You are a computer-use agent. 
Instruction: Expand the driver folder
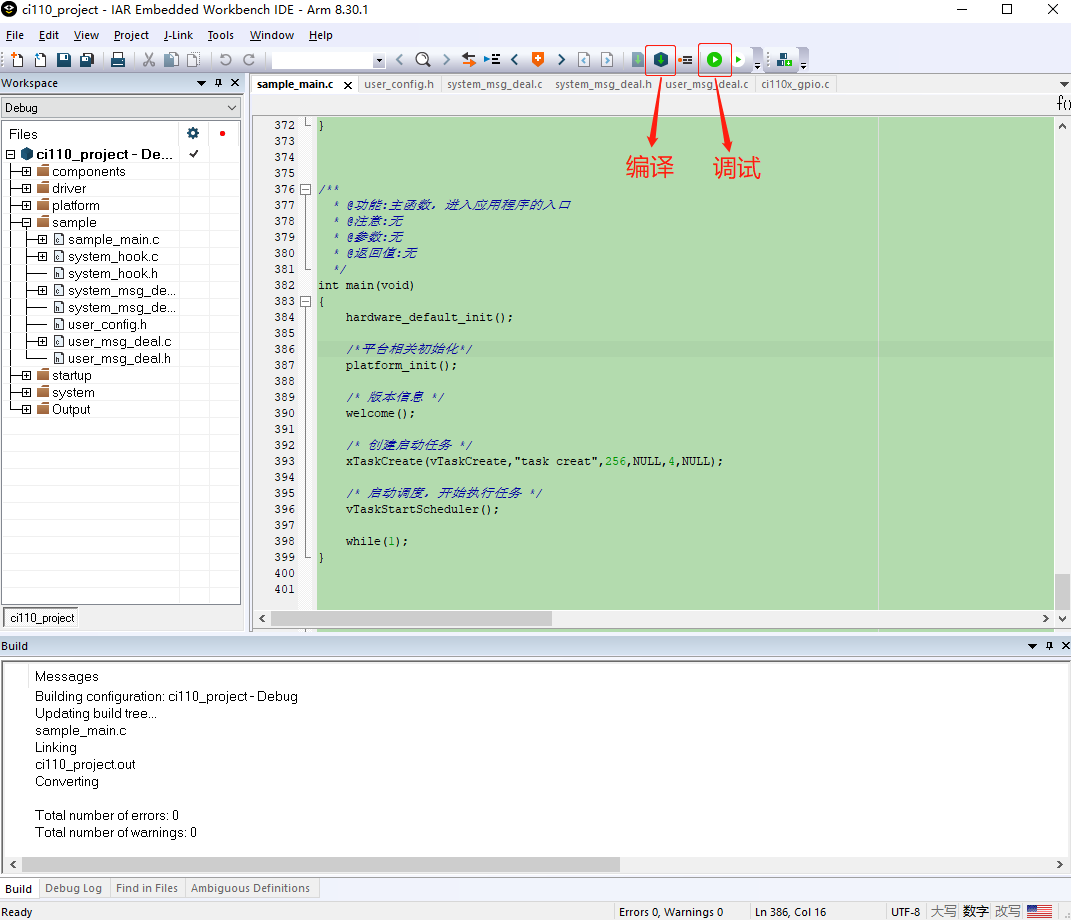pyautogui.click(x=26, y=189)
